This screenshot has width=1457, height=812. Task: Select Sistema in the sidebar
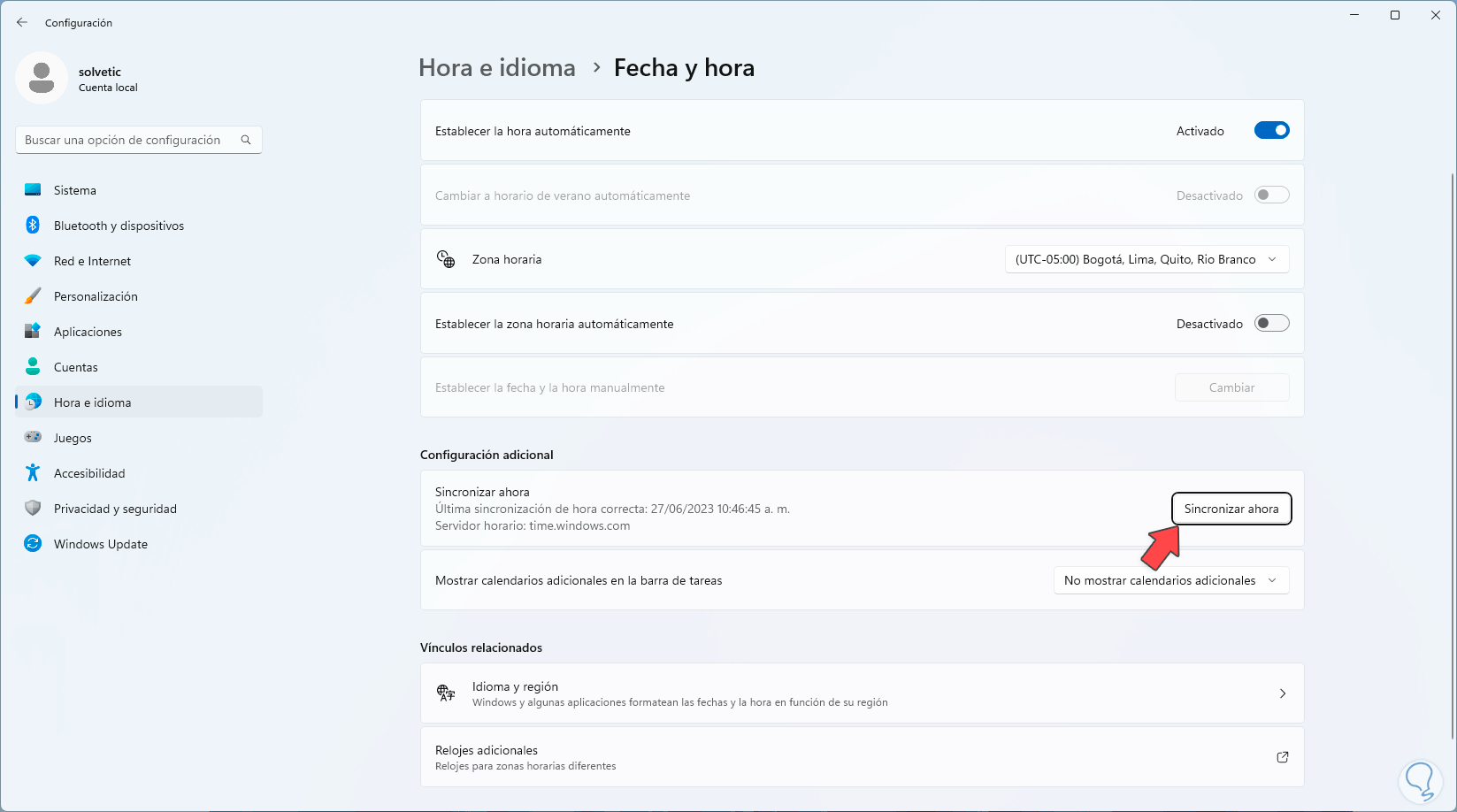pyautogui.click(x=75, y=190)
